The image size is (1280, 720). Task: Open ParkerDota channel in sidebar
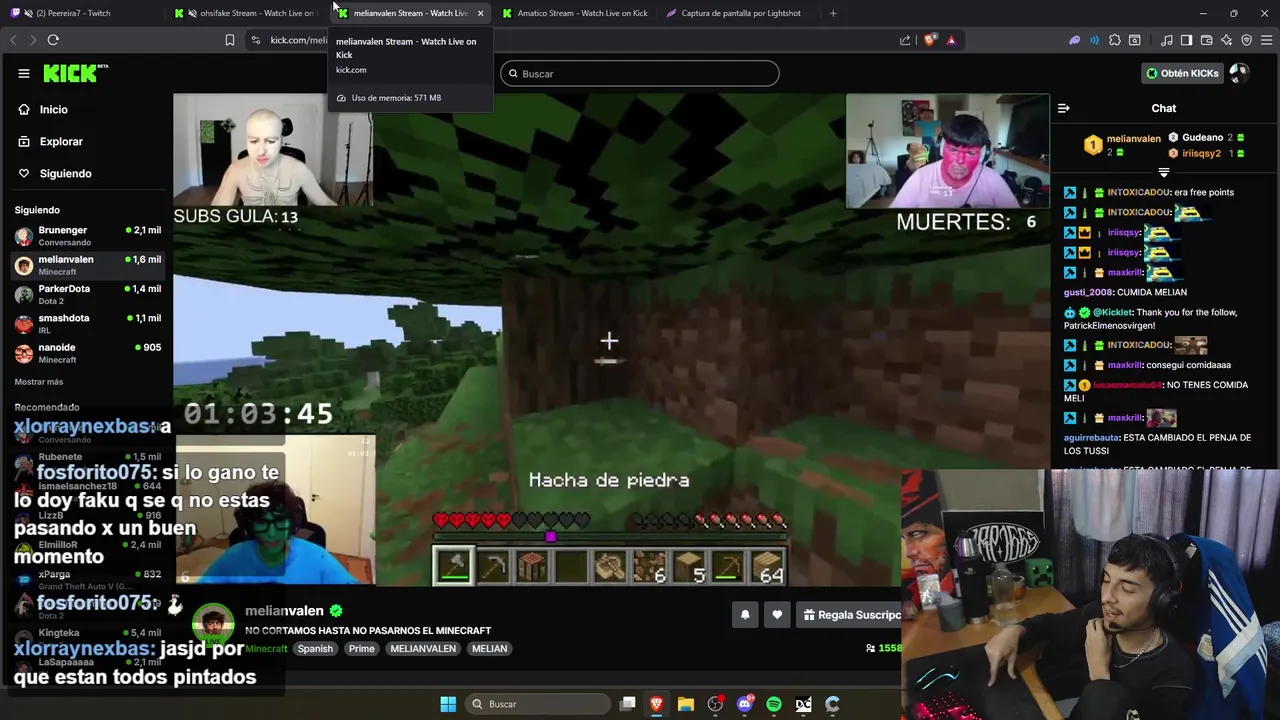tap(87, 294)
